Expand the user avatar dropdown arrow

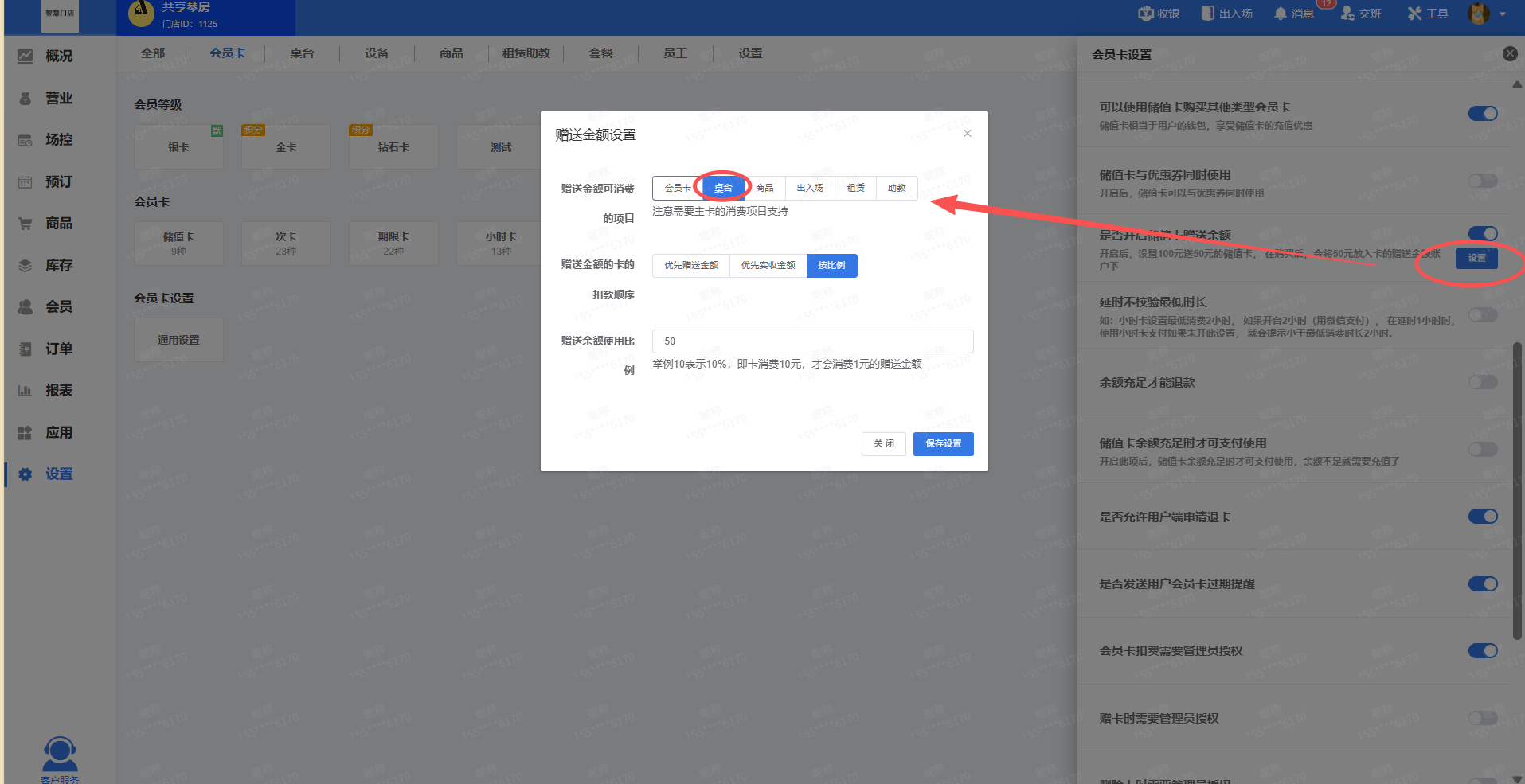coord(1503,14)
